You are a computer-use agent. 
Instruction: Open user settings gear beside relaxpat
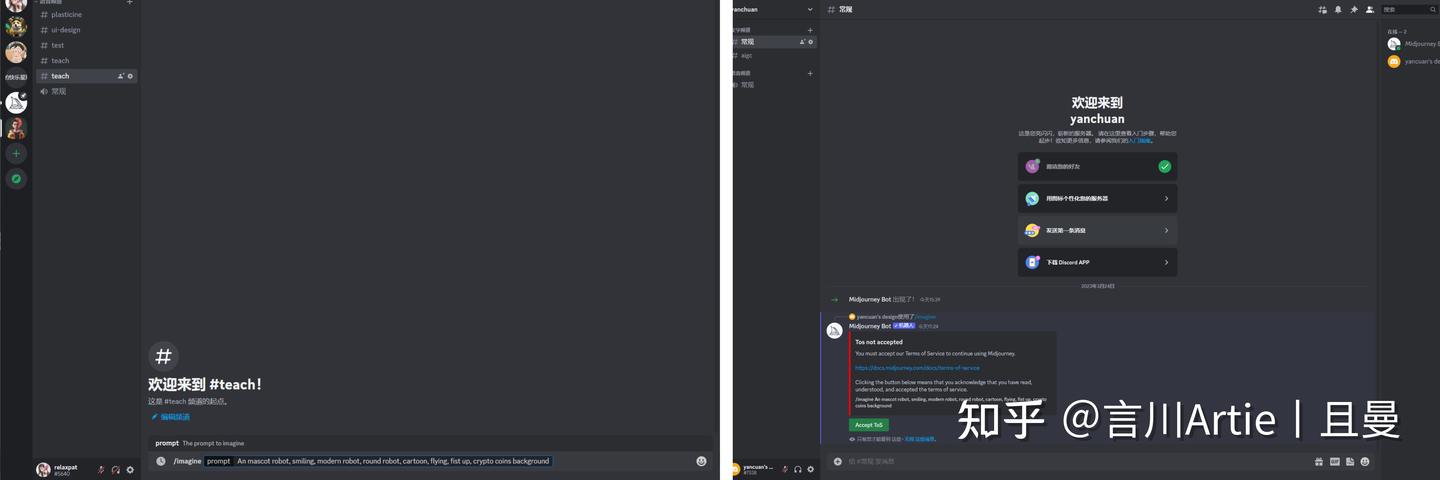click(130, 470)
